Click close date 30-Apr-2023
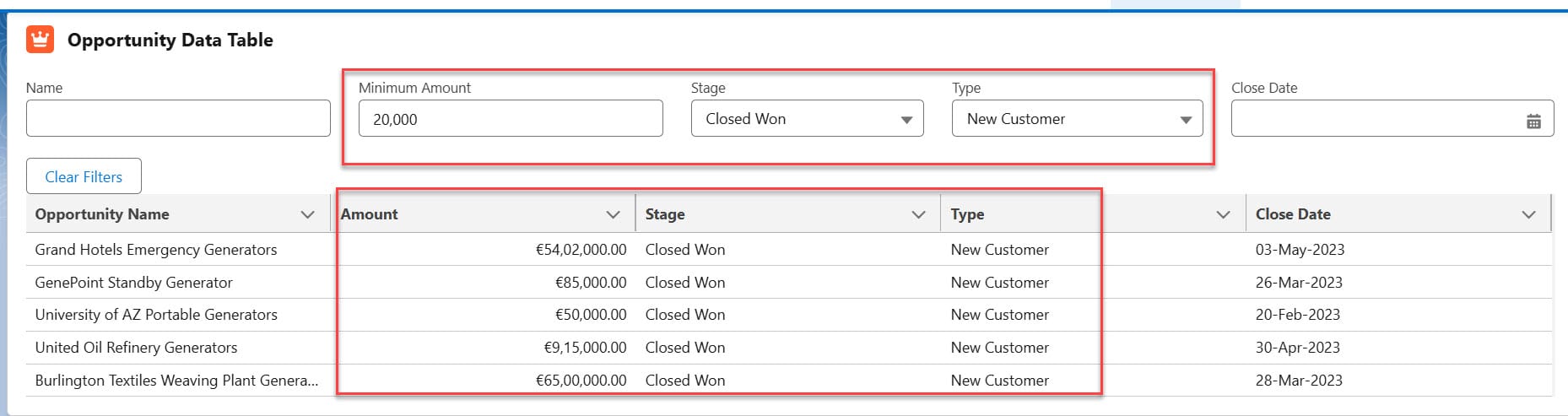 pyautogui.click(x=1298, y=348)
